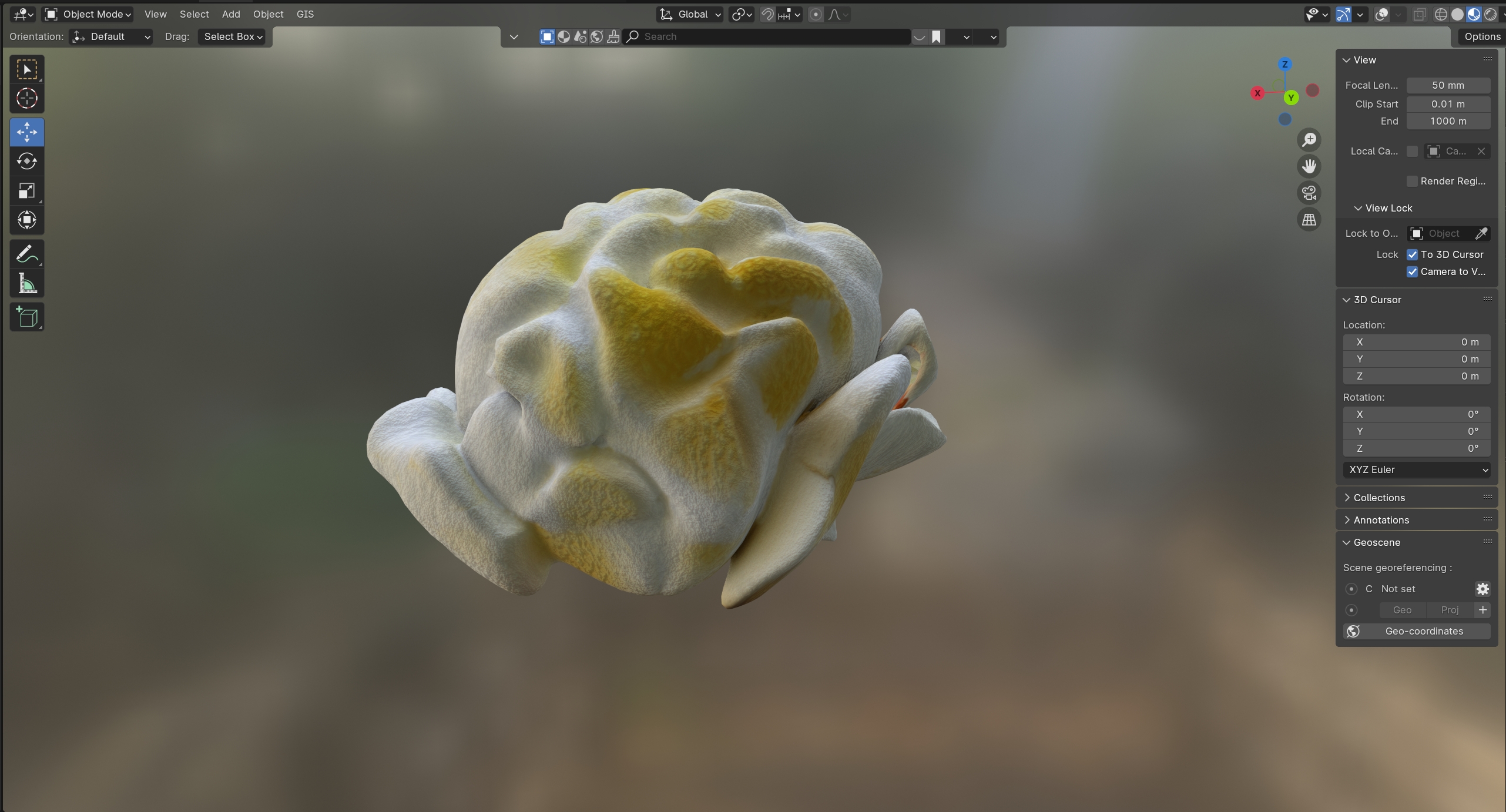The image size is (1506, 812).
Task: Uncheck Lock To 3D Cursor
Action: pos(1412,254)
